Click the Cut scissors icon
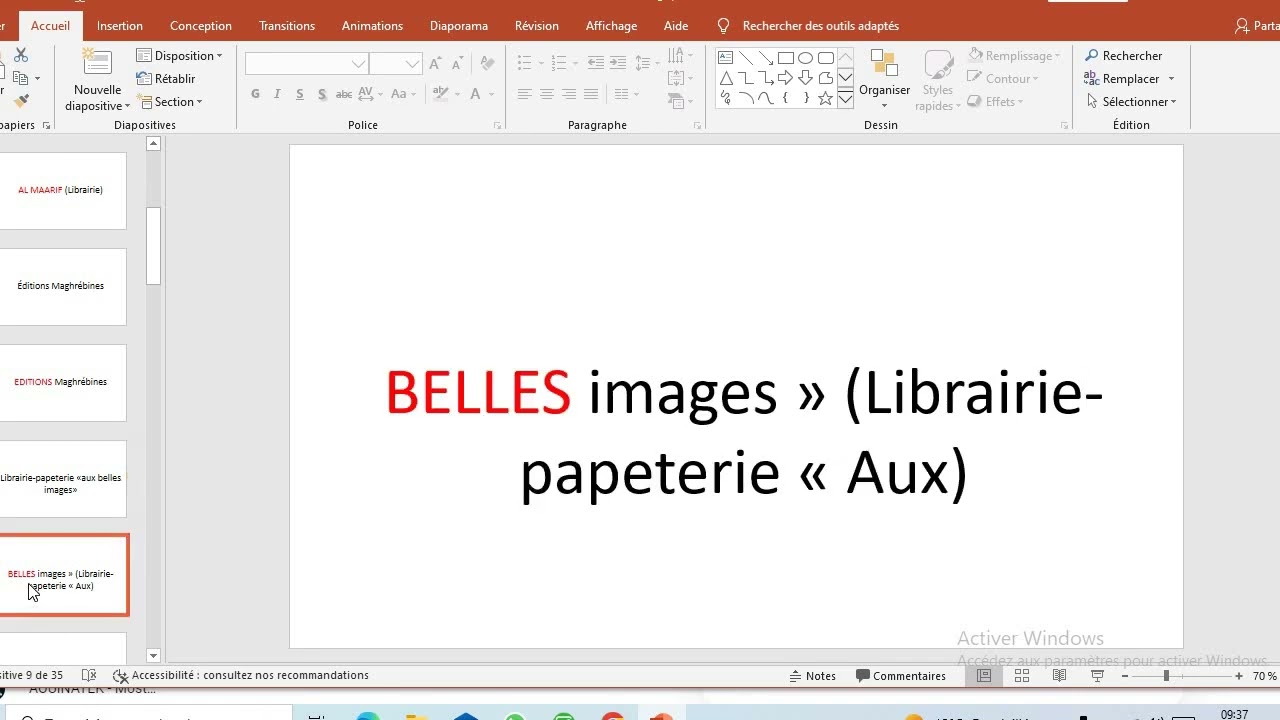The image size is (1280, 720). (20, 56)
